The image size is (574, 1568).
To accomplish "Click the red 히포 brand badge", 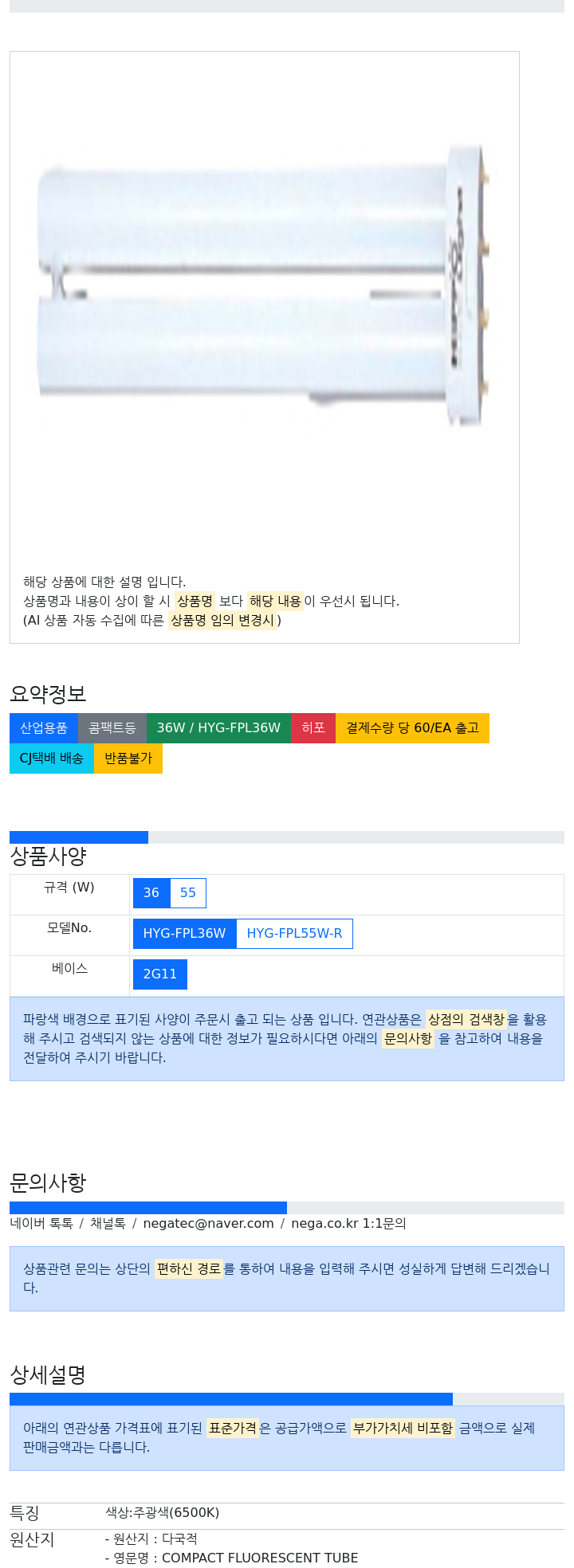I will point(313,728).
